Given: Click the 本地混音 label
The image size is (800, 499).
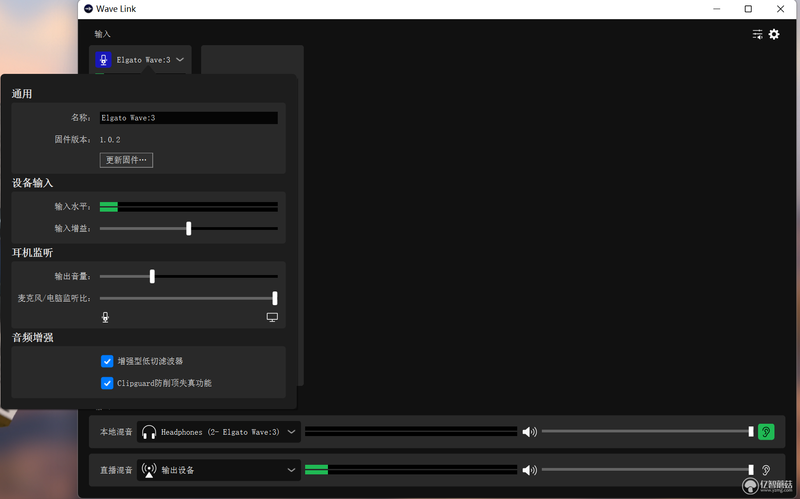Looking at the screenshot, I should pyautogui.click(x=116, y=432).
